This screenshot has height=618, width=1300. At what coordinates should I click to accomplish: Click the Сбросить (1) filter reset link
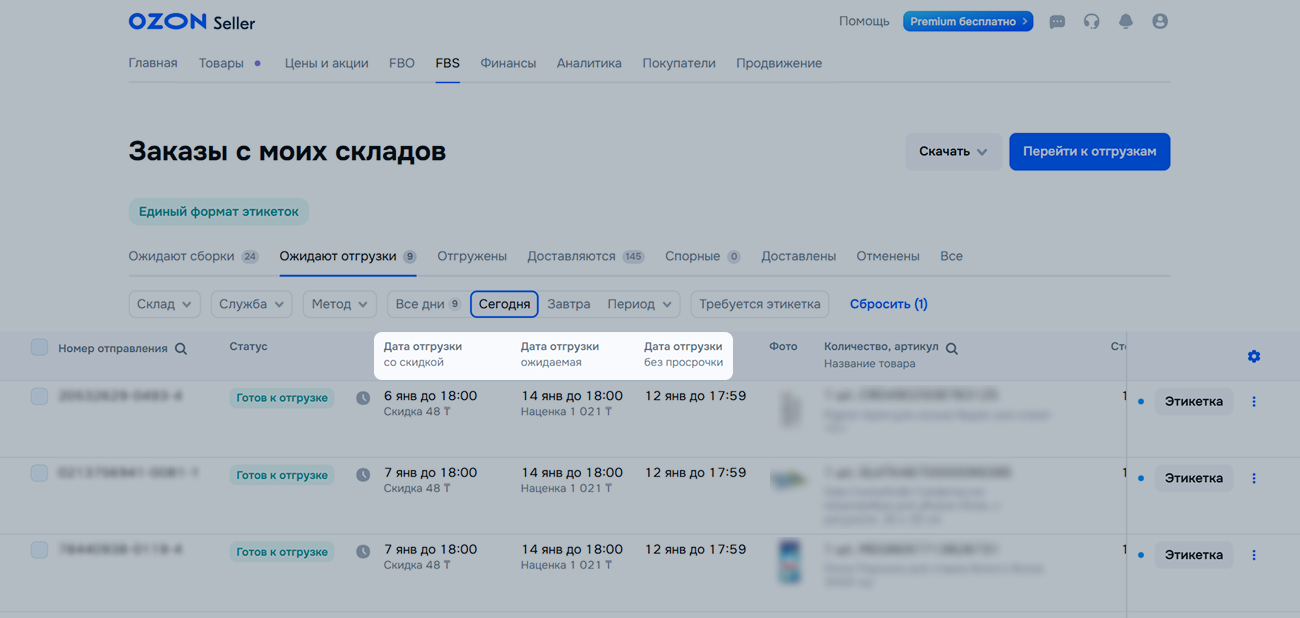coord(888,304)
